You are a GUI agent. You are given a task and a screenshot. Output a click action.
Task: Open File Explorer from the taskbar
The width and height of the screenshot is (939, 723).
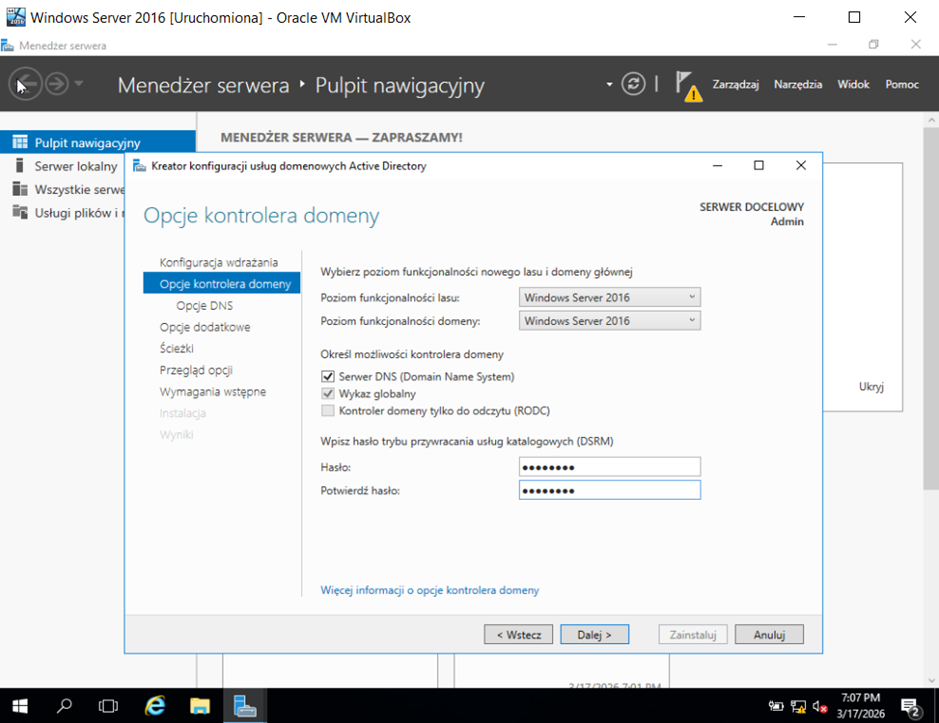click(x=200, y=706)
